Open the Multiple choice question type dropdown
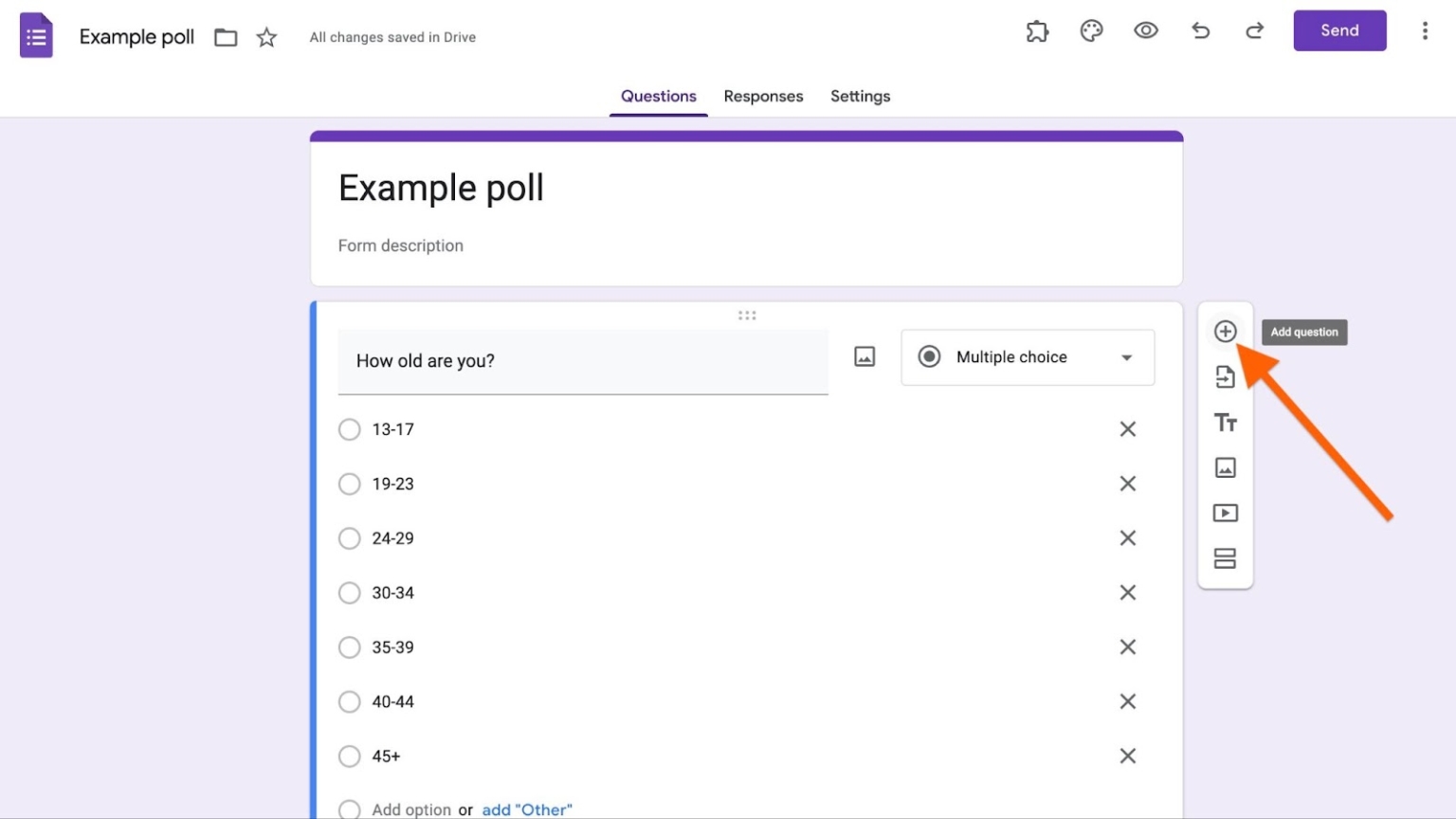Viewport: 1456px width, 819px height. tap(1028, 357)
